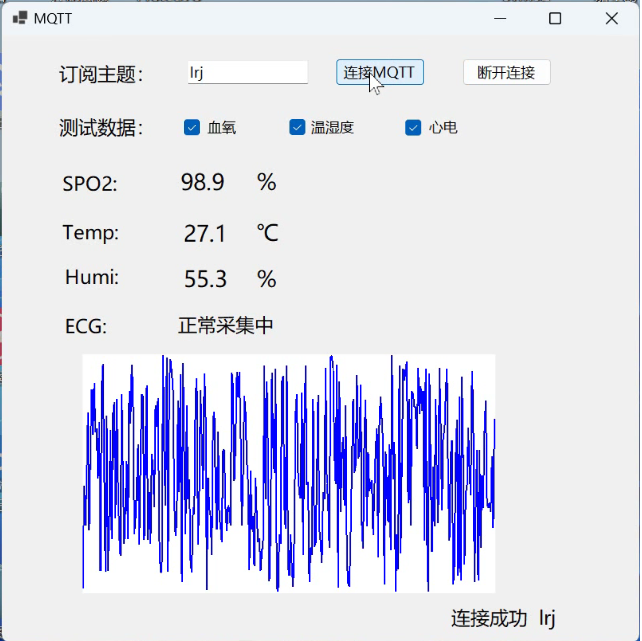Close the MQTT window
This screenshot has width=642, height=641.
tap(612, 18)
